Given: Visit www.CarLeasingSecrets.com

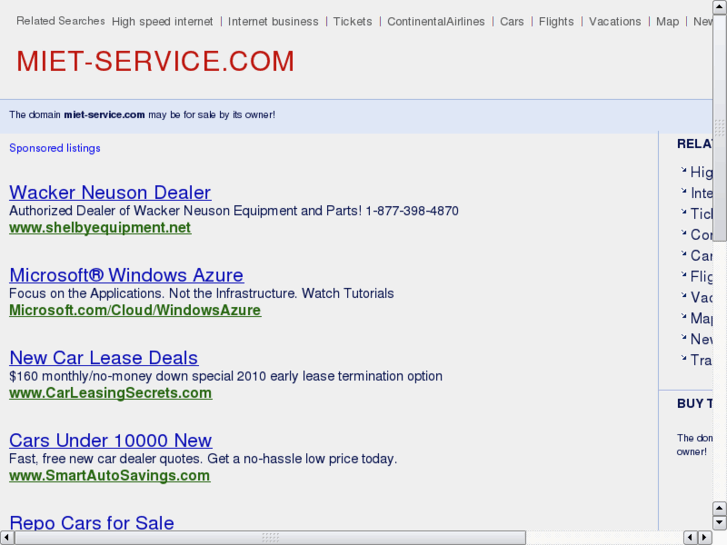Looking at the screenshot, I should (x=111, y=393).
